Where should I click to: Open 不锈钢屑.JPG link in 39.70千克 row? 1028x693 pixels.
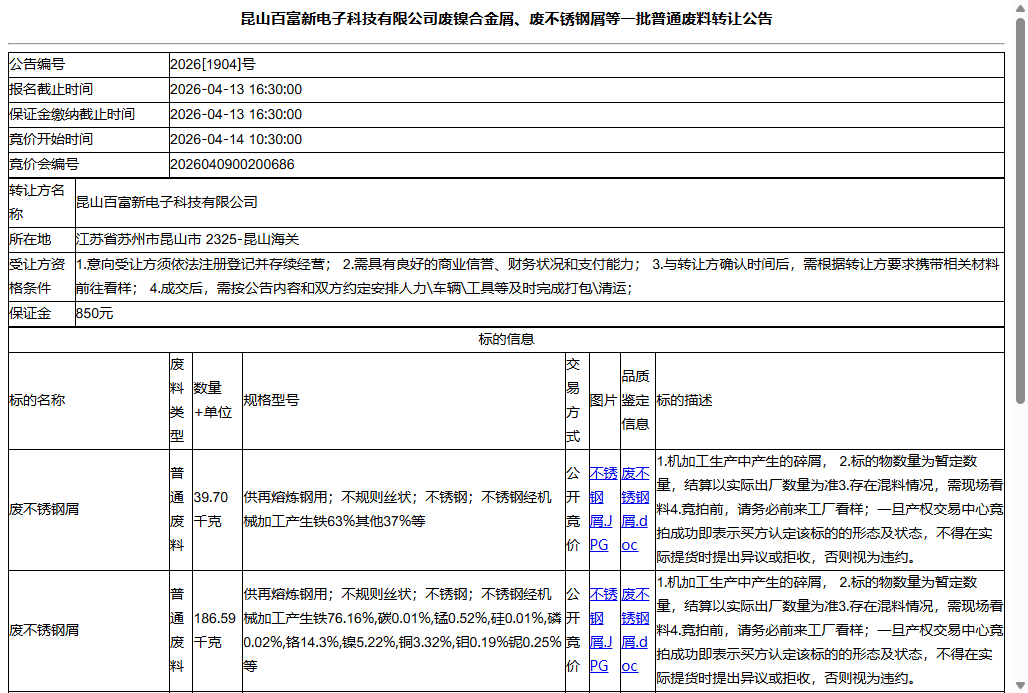[603, 509]
